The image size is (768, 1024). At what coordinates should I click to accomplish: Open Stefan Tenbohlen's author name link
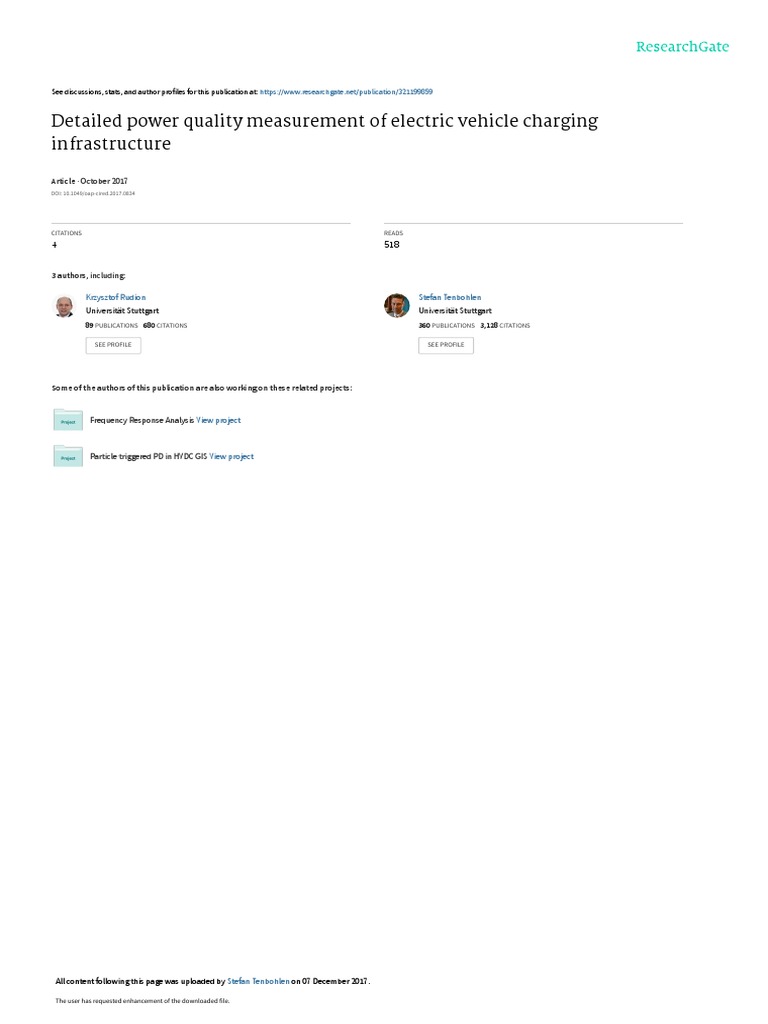click(x=450, y=297)
